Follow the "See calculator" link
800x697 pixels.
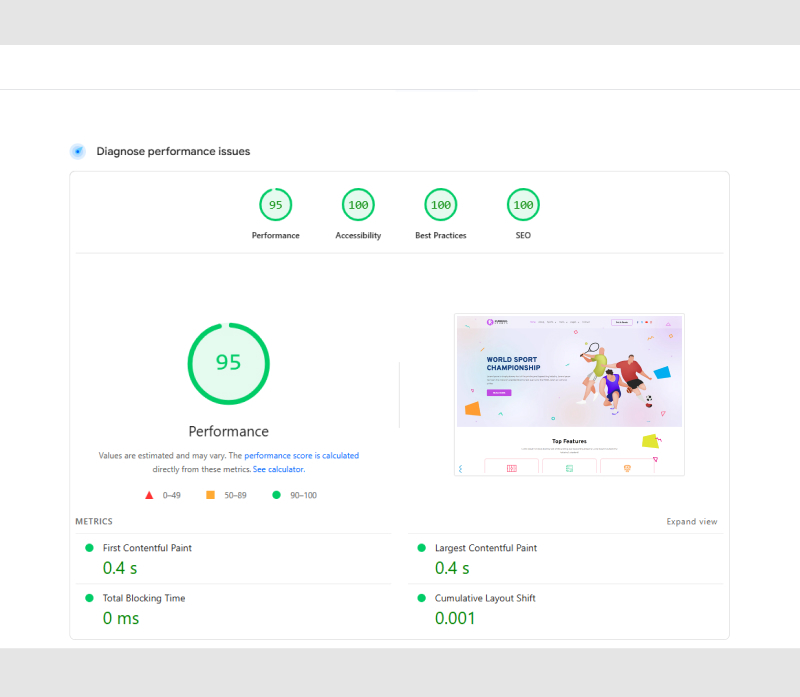[x=278, y=469]
